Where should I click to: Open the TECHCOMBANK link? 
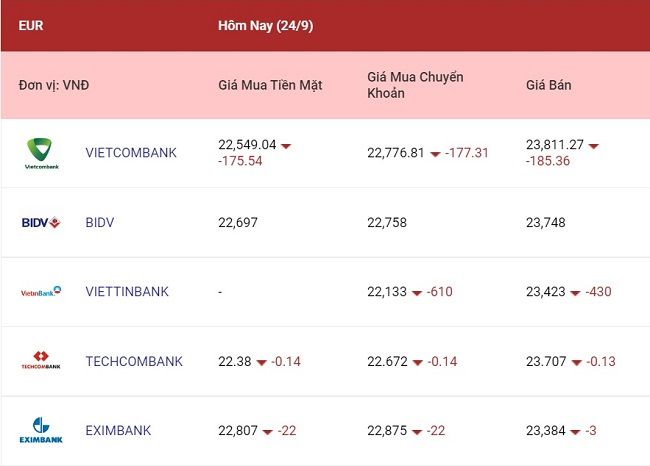coord(134,361)
